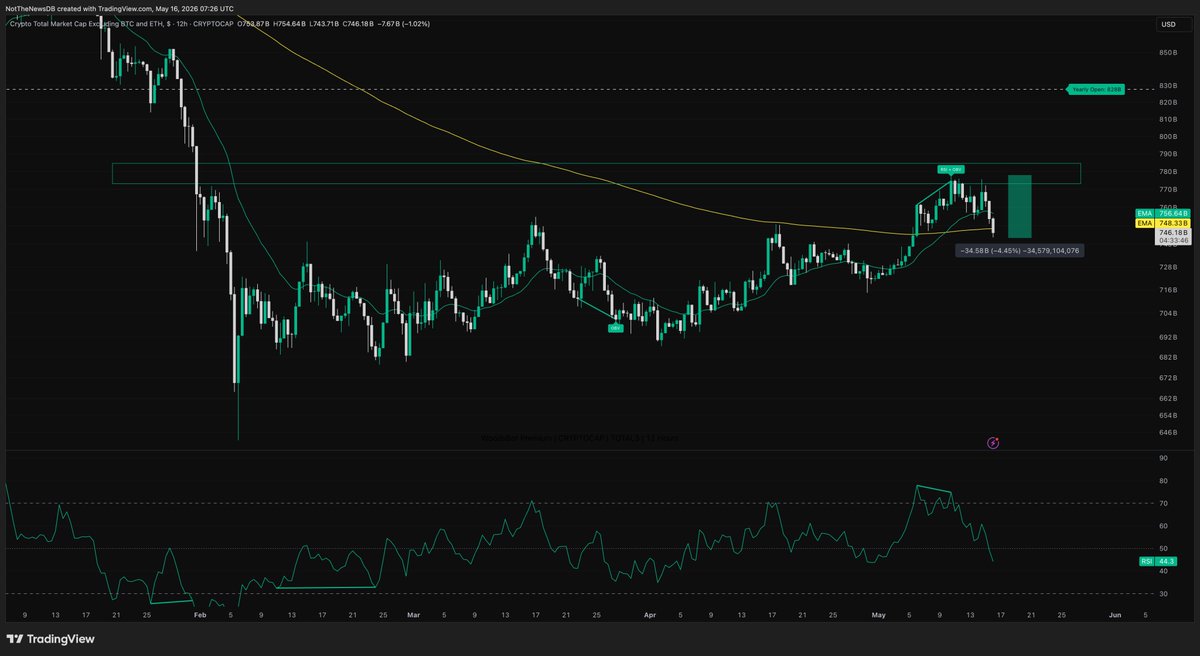Click 50 on the RSI scale
The width and height of the screenshot is (1200, 656).
[x=1163, y=549]
